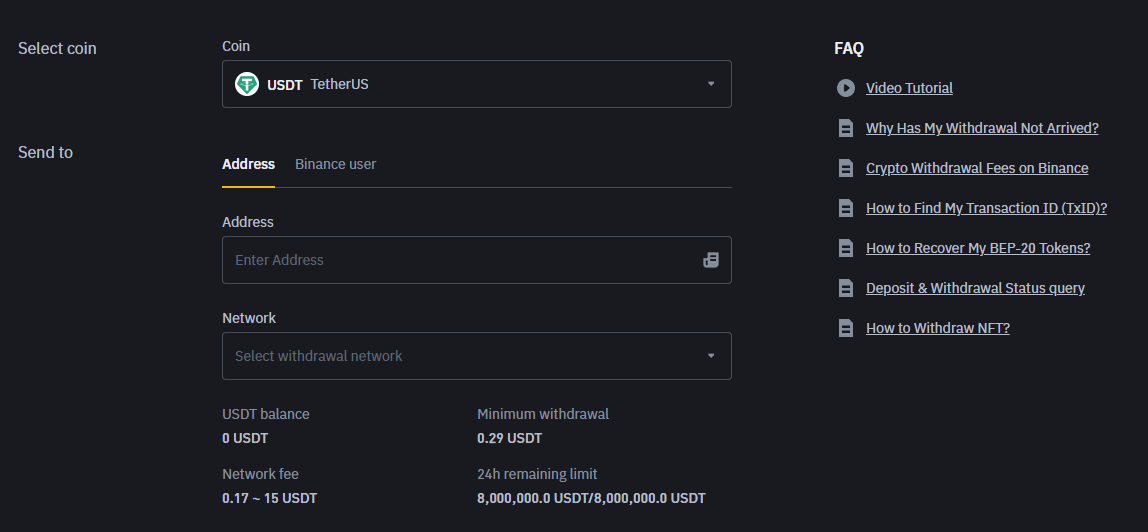
Task: Click the Minimum withdrawal label
Action: point(543,414)
